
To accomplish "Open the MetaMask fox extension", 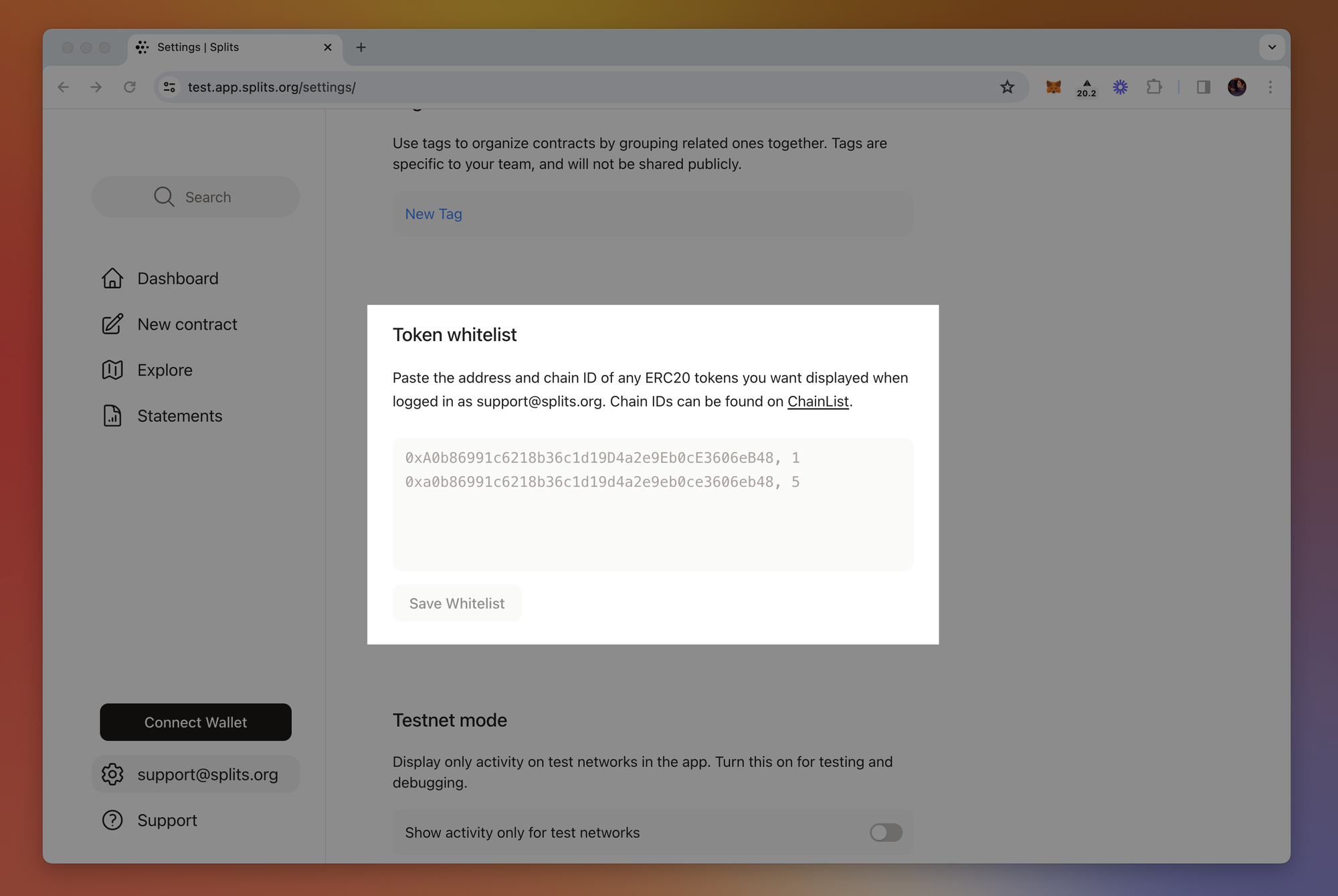I will [x=1054, y=87].
